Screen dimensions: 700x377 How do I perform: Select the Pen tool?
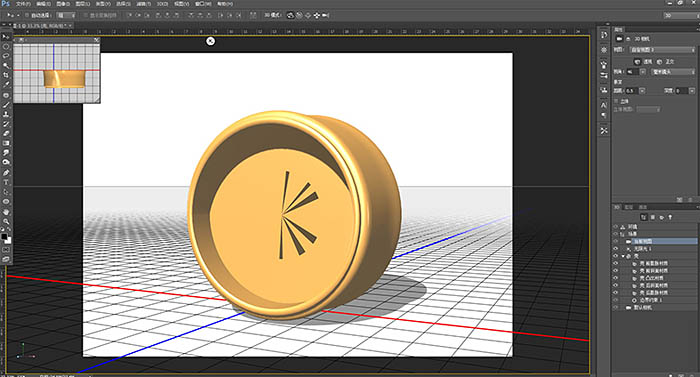pyautogui.click(x=6, y=172)
